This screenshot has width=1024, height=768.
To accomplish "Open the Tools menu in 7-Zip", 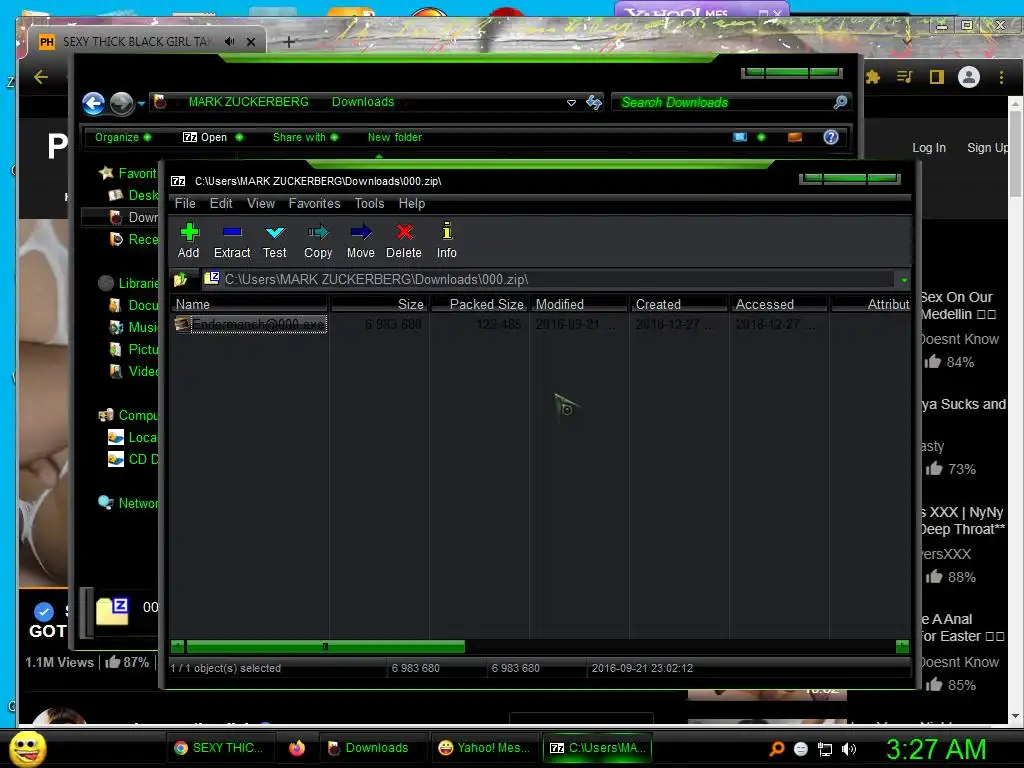I will pyautogui.click(x=370, y=203).
